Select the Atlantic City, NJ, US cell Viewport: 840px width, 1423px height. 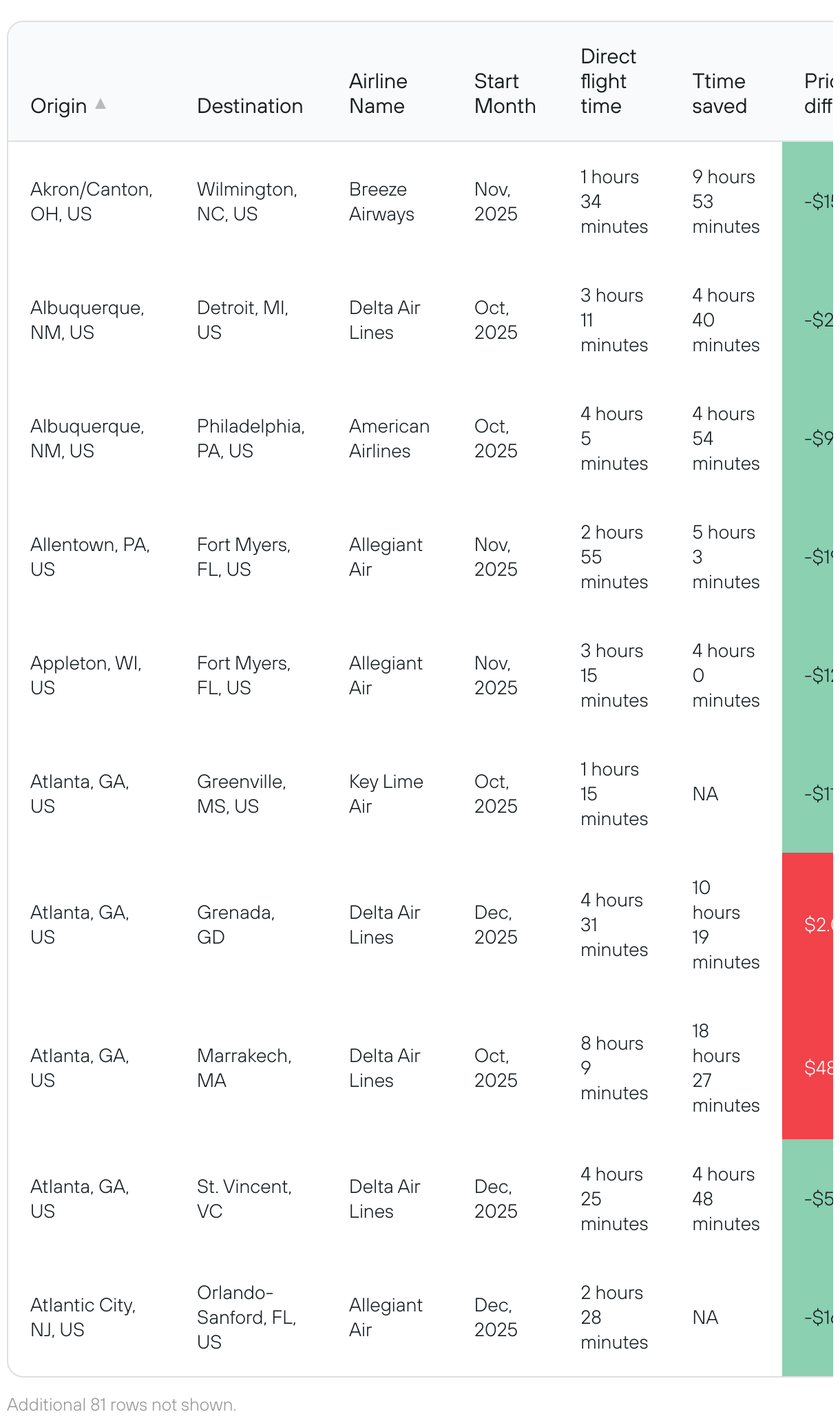[x=83, y=1318]
